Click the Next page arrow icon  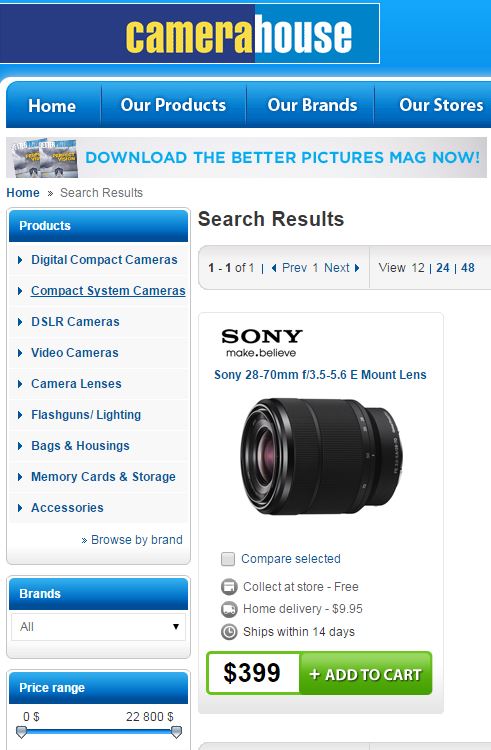point(357,268)
